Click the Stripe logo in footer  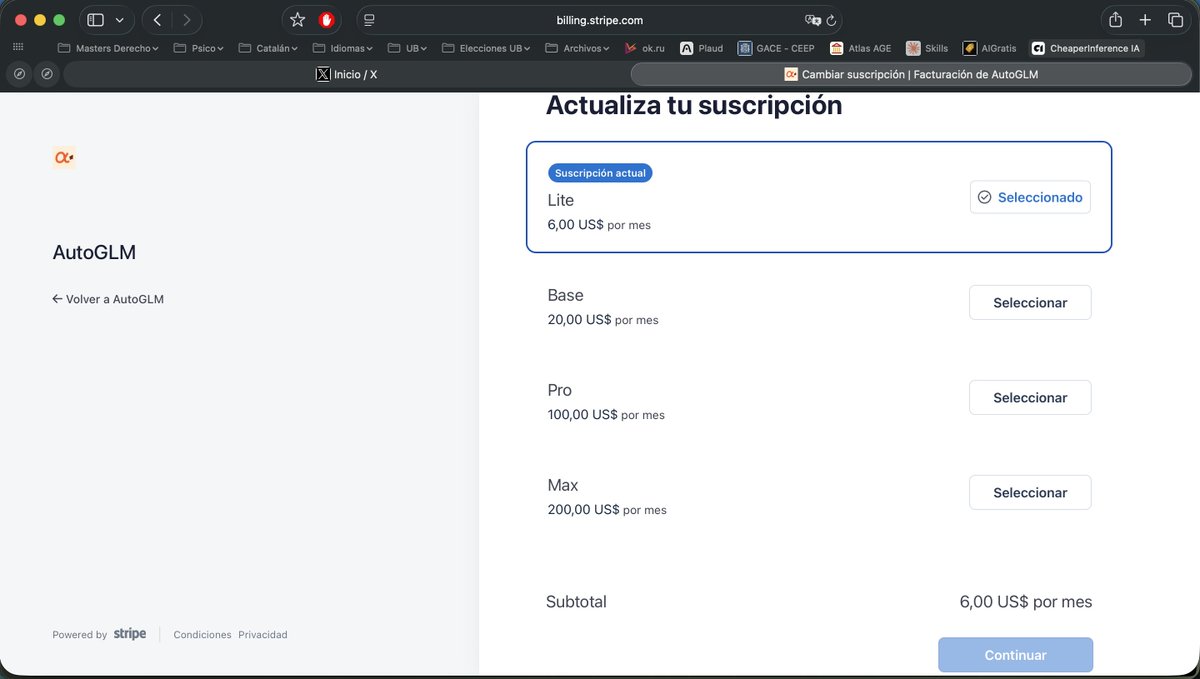130,634
